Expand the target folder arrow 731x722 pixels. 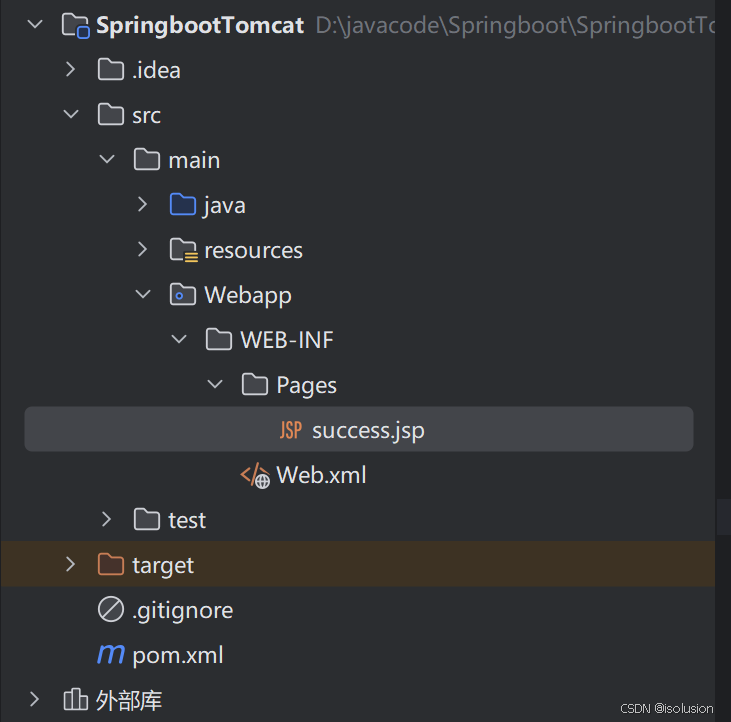[x=70, y=564]
